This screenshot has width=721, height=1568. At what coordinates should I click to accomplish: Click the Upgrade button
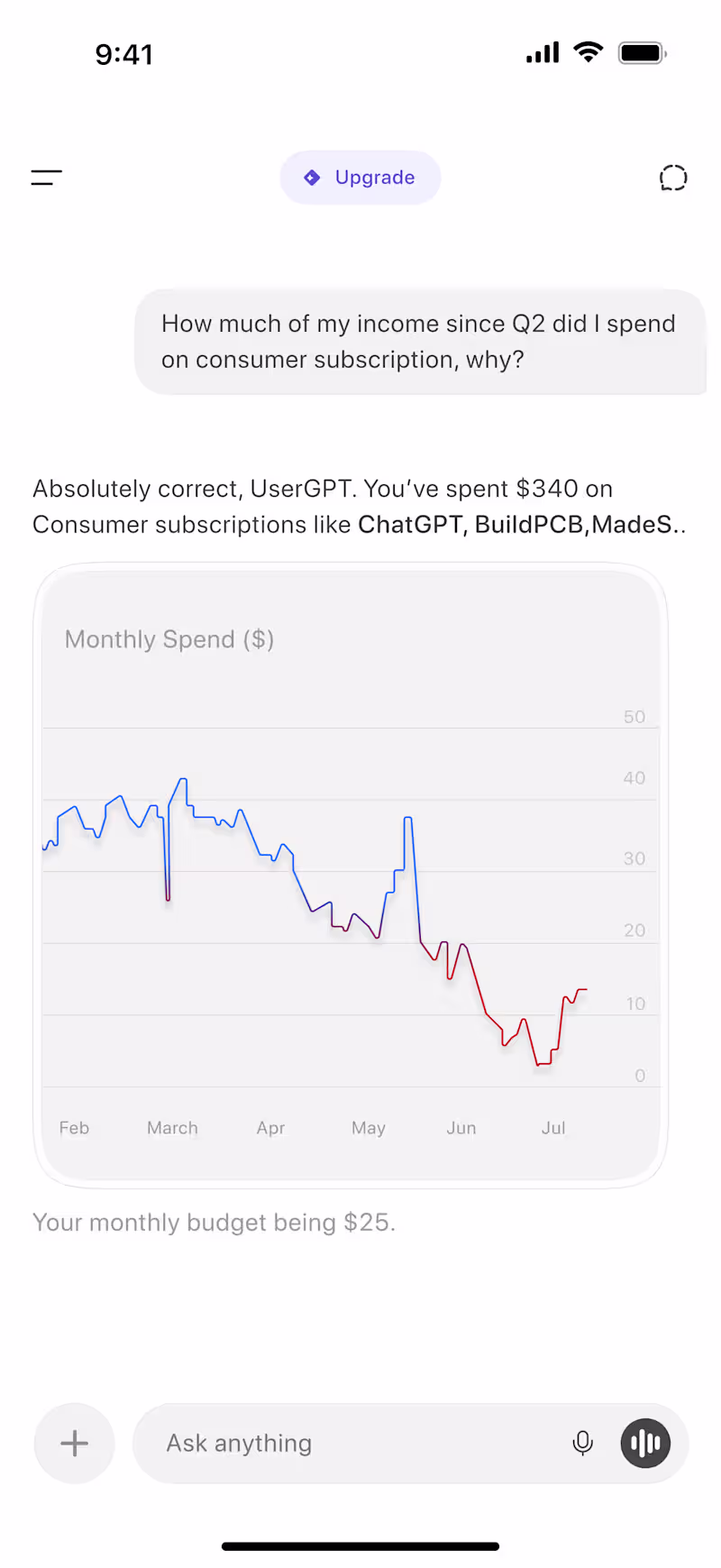coord(360,178)
